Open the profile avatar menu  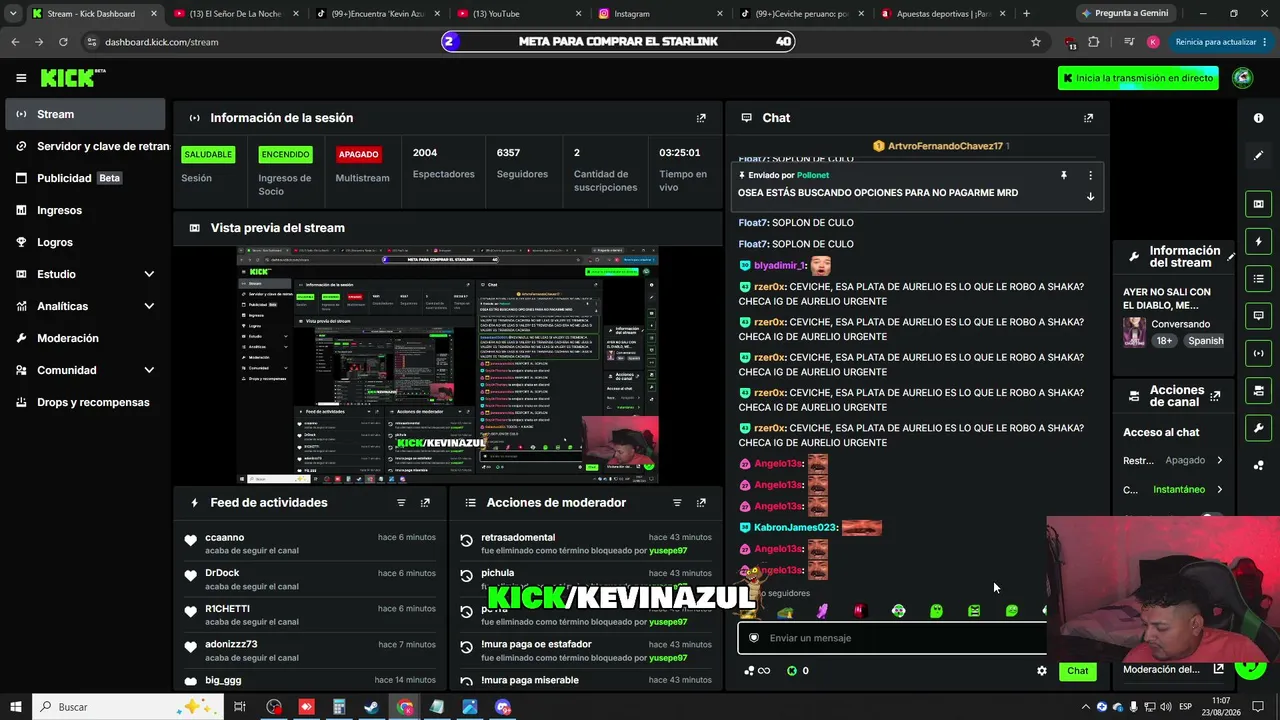(x=1243, y=78)
